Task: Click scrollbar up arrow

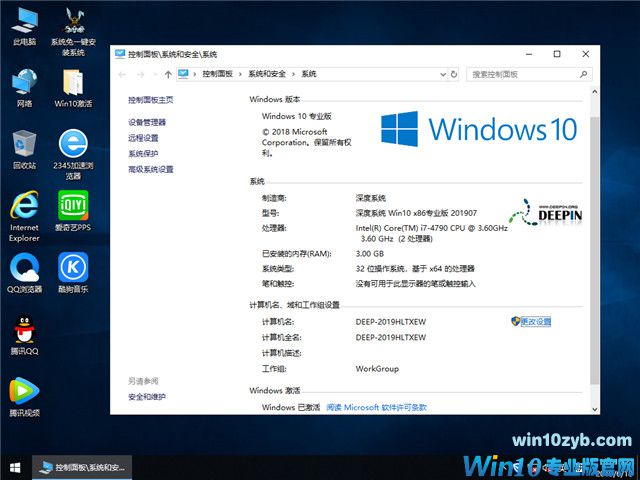Action: pyautogui.click(x=595, y=92)
